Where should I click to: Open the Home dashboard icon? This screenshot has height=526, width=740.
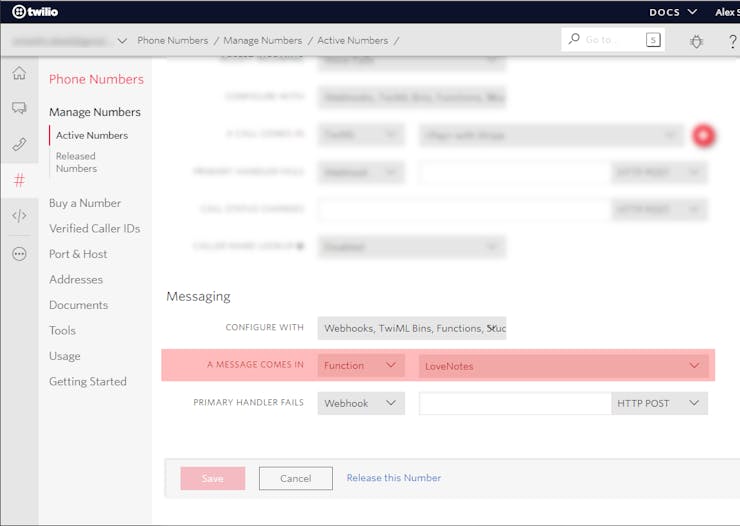pyautogui.click(x=19, y=73)
